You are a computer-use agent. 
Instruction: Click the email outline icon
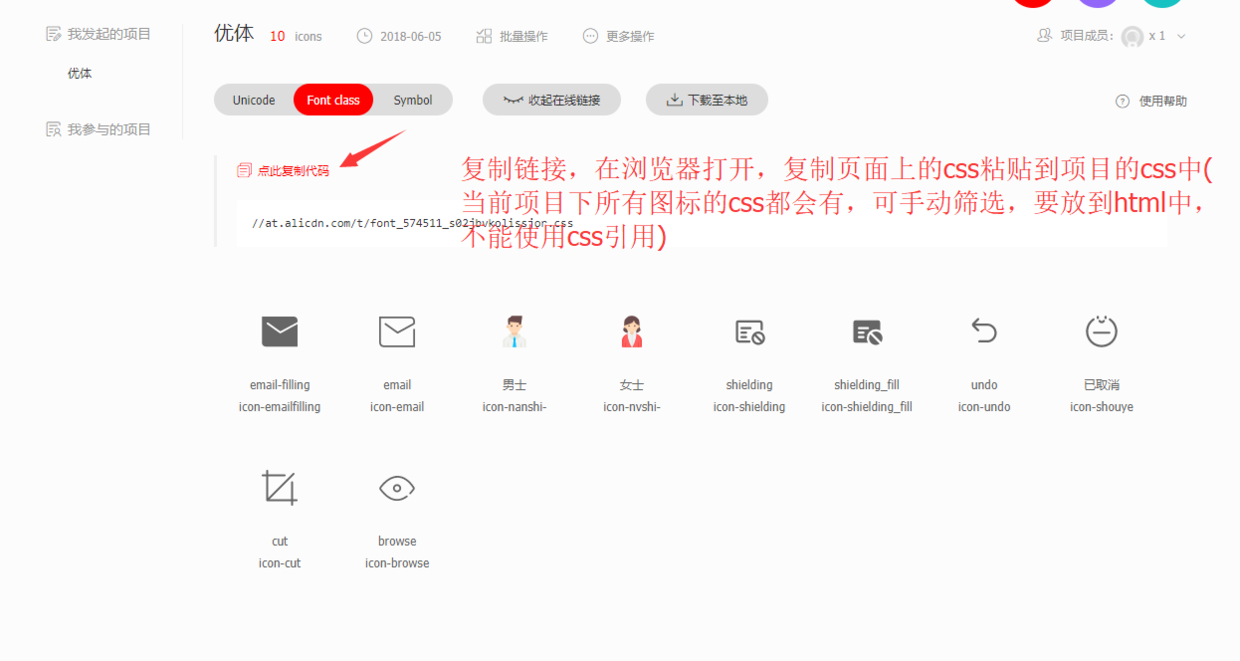(x=396, y=331)
